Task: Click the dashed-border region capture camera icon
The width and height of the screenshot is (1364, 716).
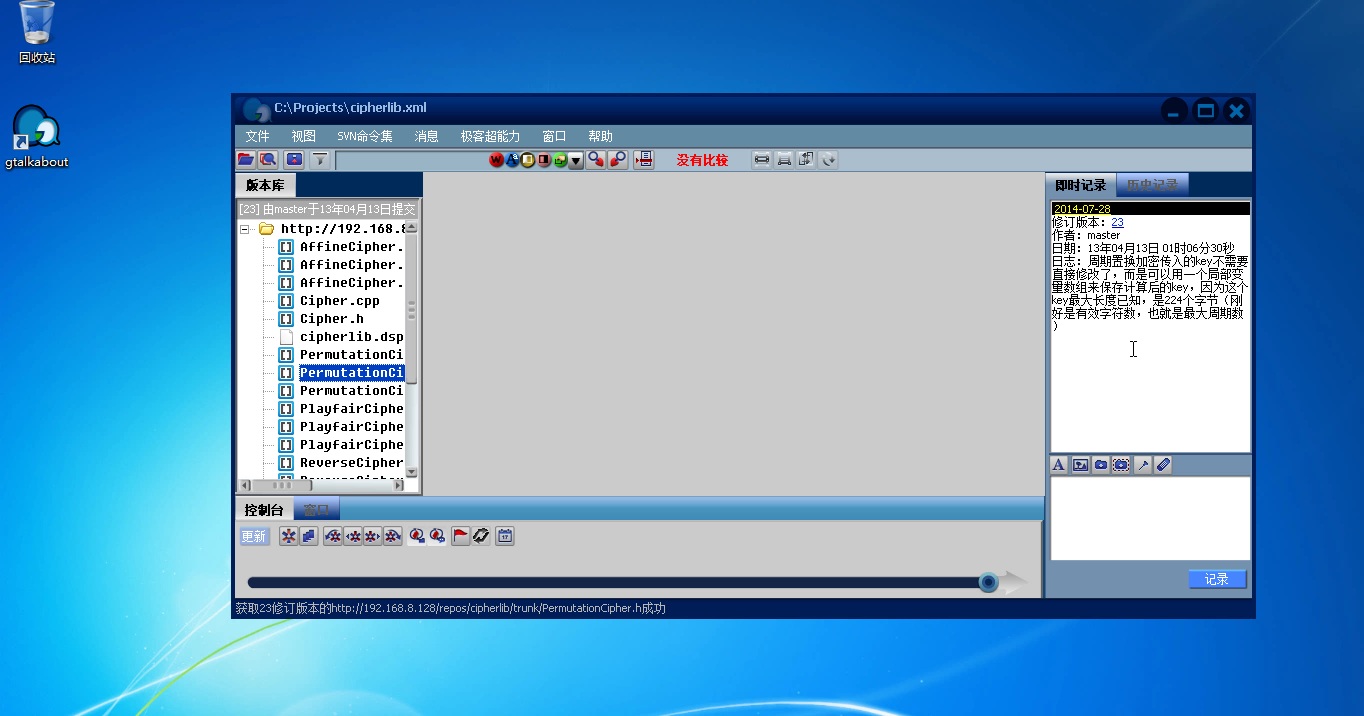Action: [x=1121, y=465]
